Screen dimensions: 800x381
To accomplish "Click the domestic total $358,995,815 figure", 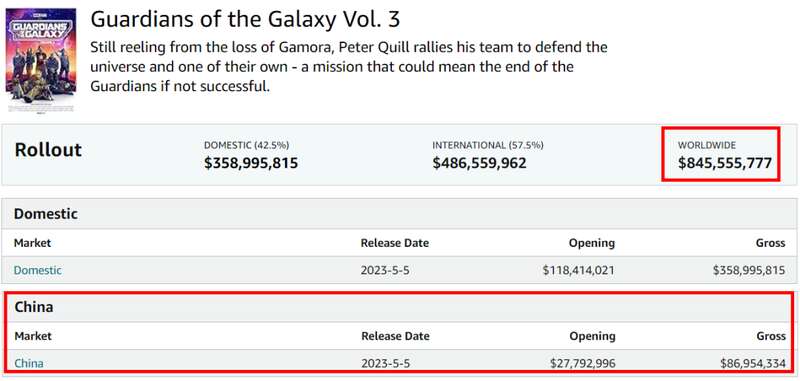I will tap(251, 163).
